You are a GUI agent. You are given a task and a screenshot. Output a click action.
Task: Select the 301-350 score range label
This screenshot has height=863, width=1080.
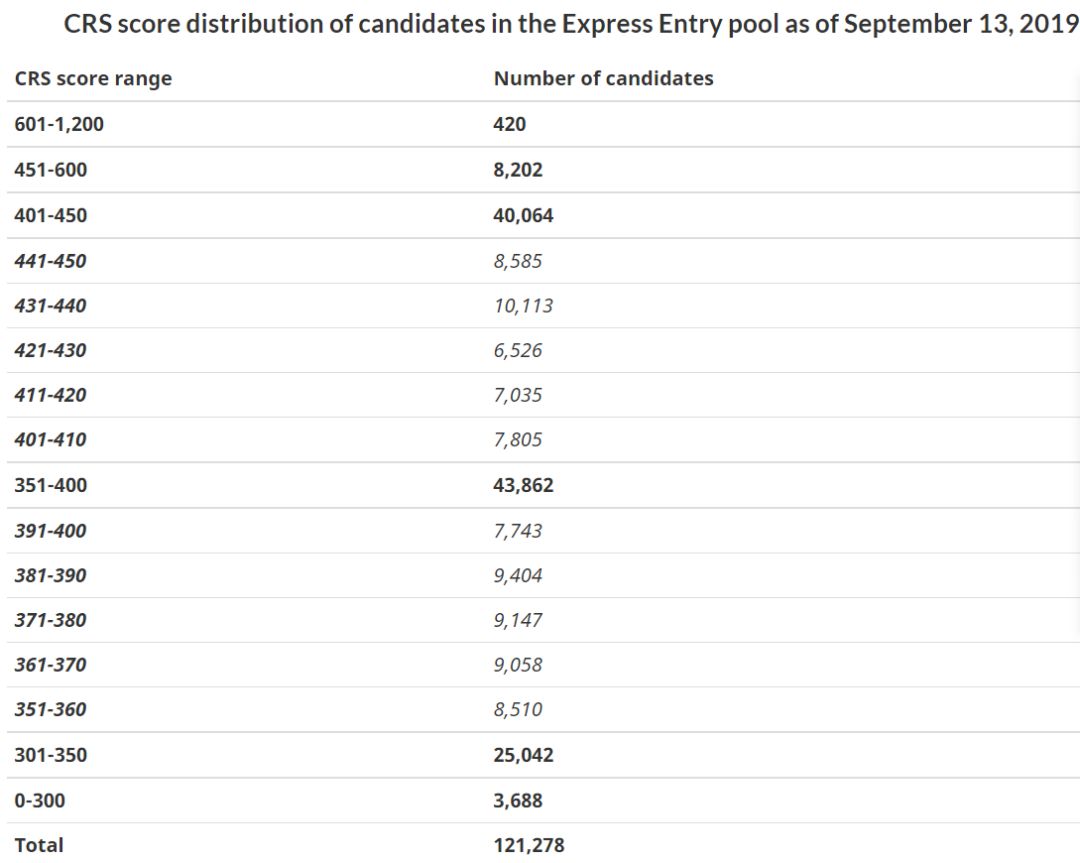(51, 755)
